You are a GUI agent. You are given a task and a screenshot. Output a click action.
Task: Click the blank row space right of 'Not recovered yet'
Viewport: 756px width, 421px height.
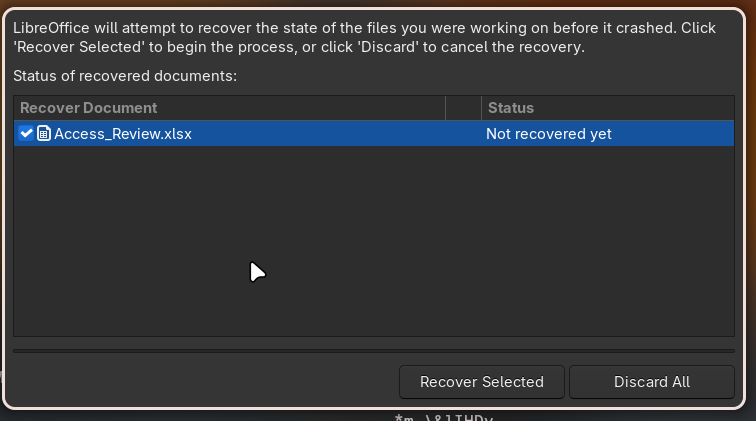pyautogui.click(x=680, y=133)
